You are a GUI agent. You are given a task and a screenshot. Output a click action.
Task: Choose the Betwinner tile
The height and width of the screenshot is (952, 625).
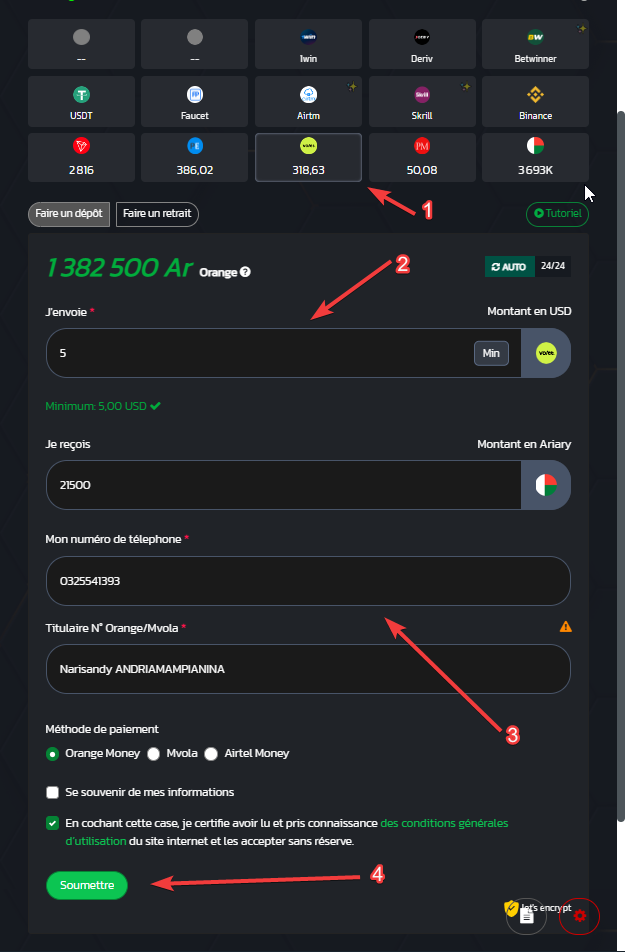(x=535, y=44)
